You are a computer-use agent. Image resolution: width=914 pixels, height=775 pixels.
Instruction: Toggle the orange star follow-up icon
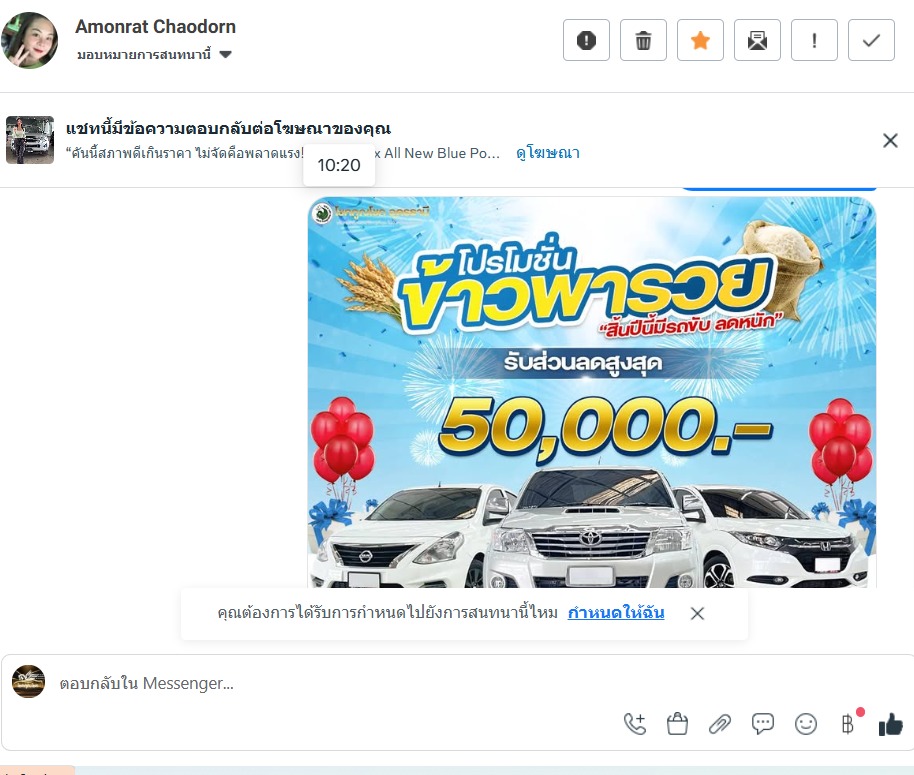pos(700,40)
